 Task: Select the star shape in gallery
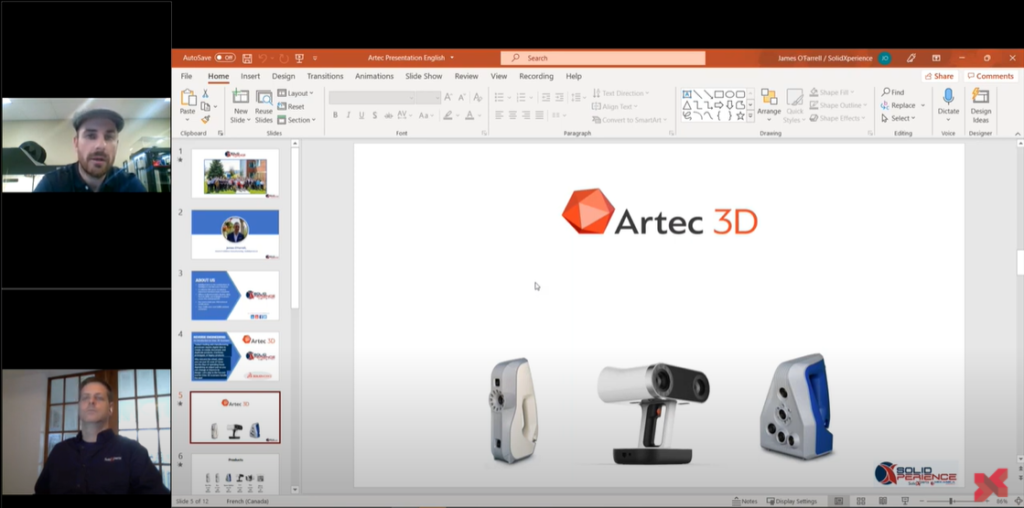(x=741, y=116)
